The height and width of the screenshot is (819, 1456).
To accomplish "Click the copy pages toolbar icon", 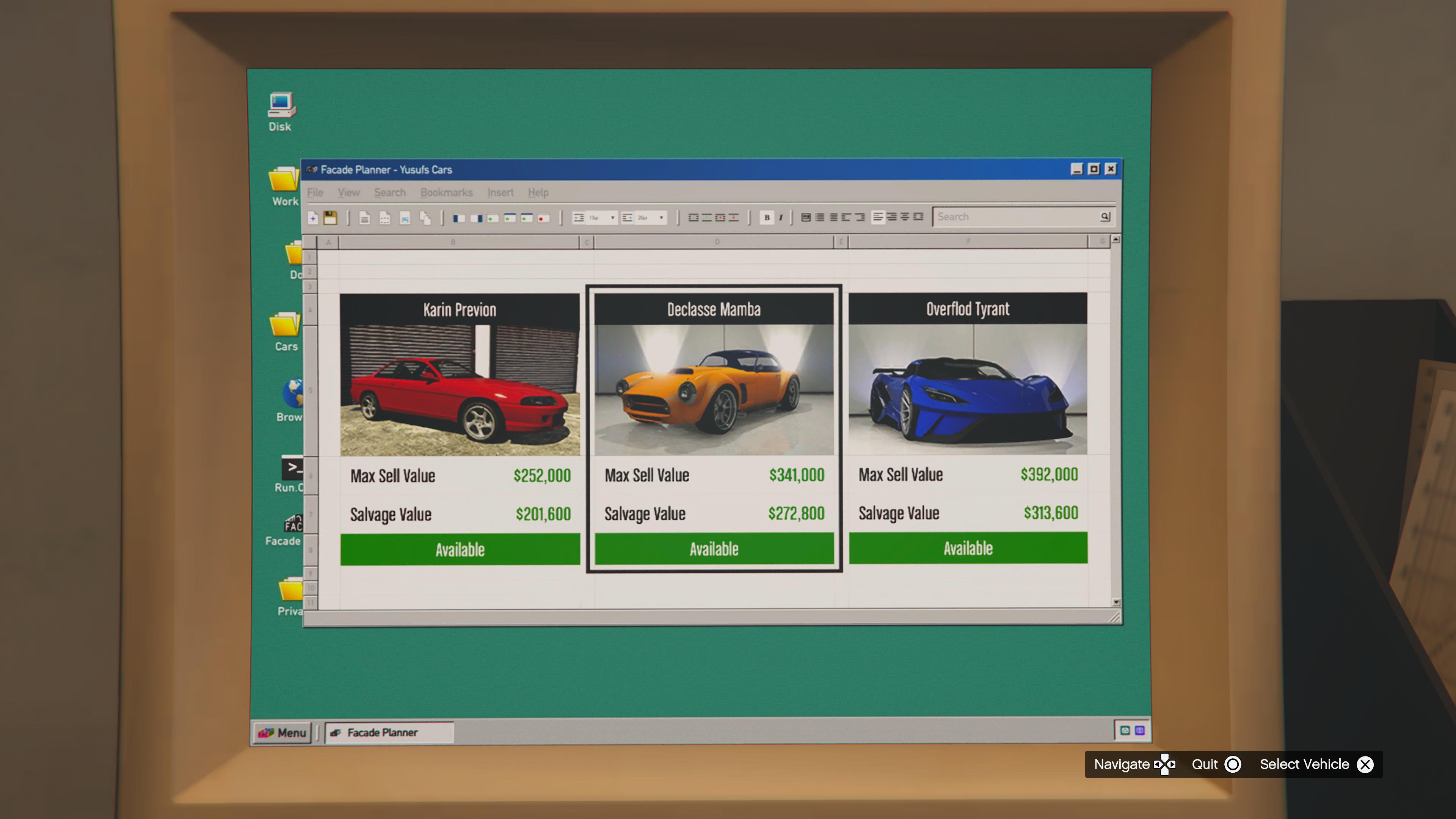I will 425,218.
